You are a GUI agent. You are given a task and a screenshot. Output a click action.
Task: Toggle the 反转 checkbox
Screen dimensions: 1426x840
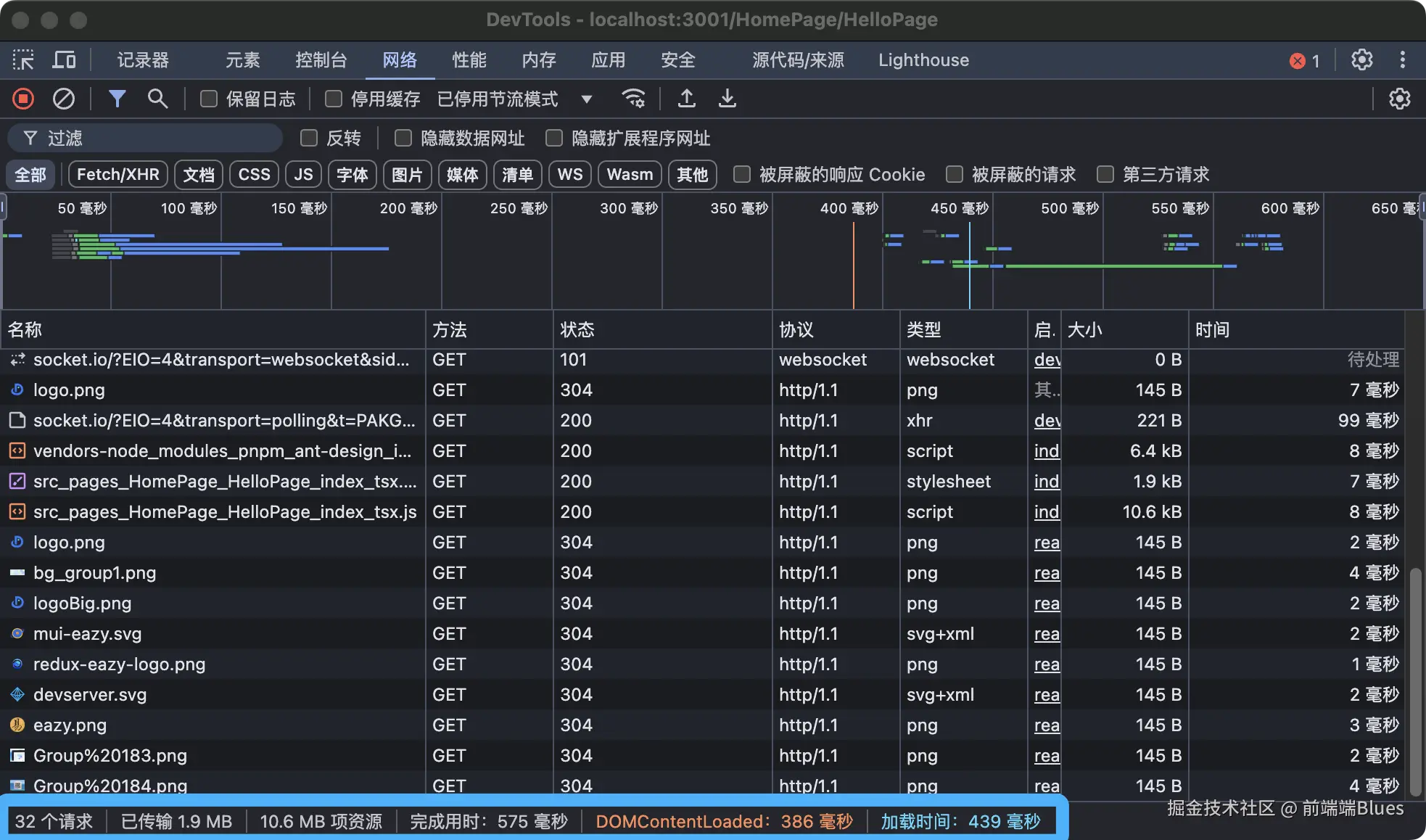(x=309, y=138)
